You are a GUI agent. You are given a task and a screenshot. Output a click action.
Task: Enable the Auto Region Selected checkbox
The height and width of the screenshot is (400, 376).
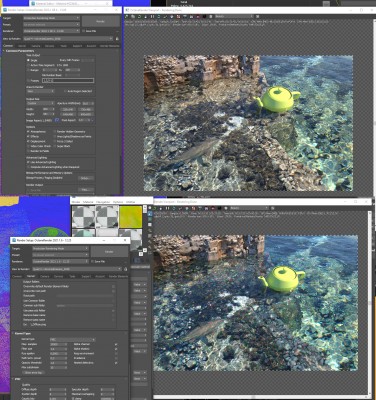(65, 91)
